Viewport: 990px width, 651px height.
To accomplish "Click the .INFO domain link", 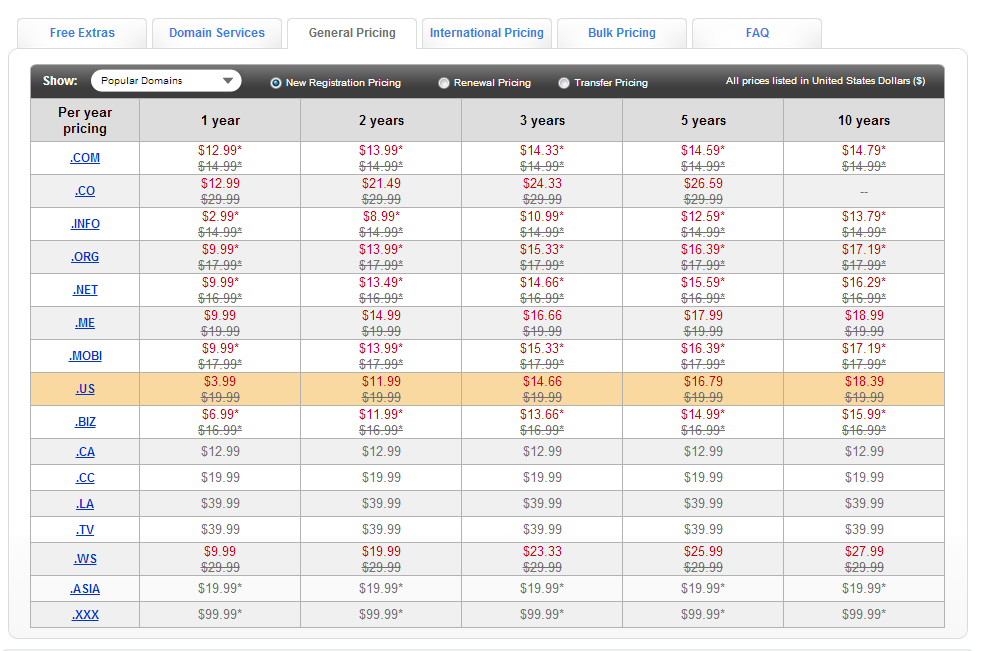I will 85,224.
